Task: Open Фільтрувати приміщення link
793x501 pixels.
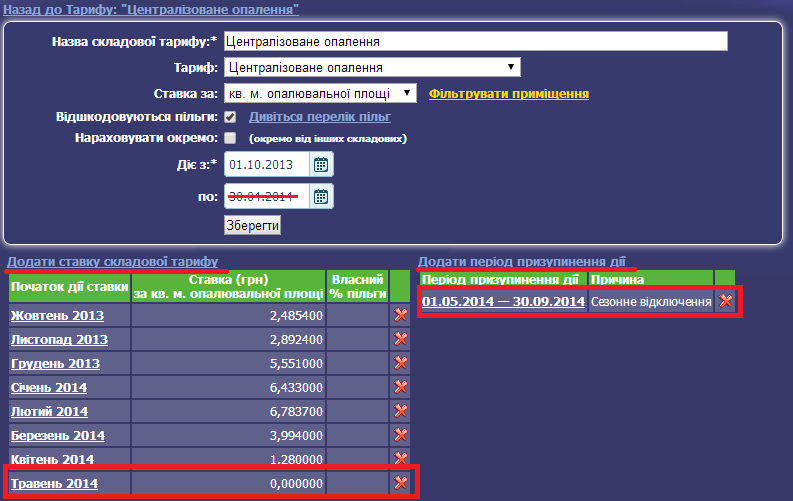Action: click(x=509, y=93)
